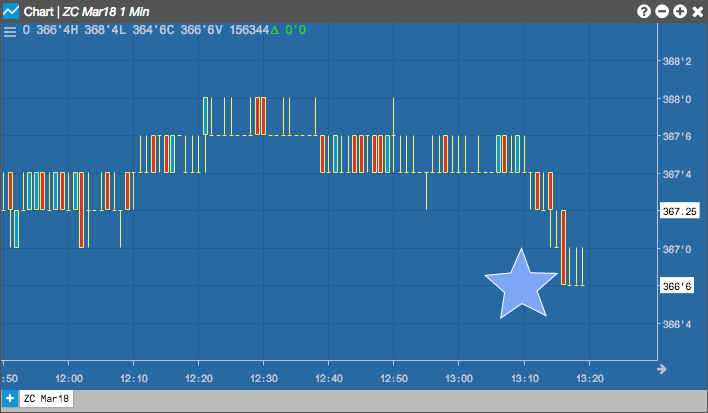The image size is (708, 413).
Task: Click the 367.25 price marker label
Action: 680,211
